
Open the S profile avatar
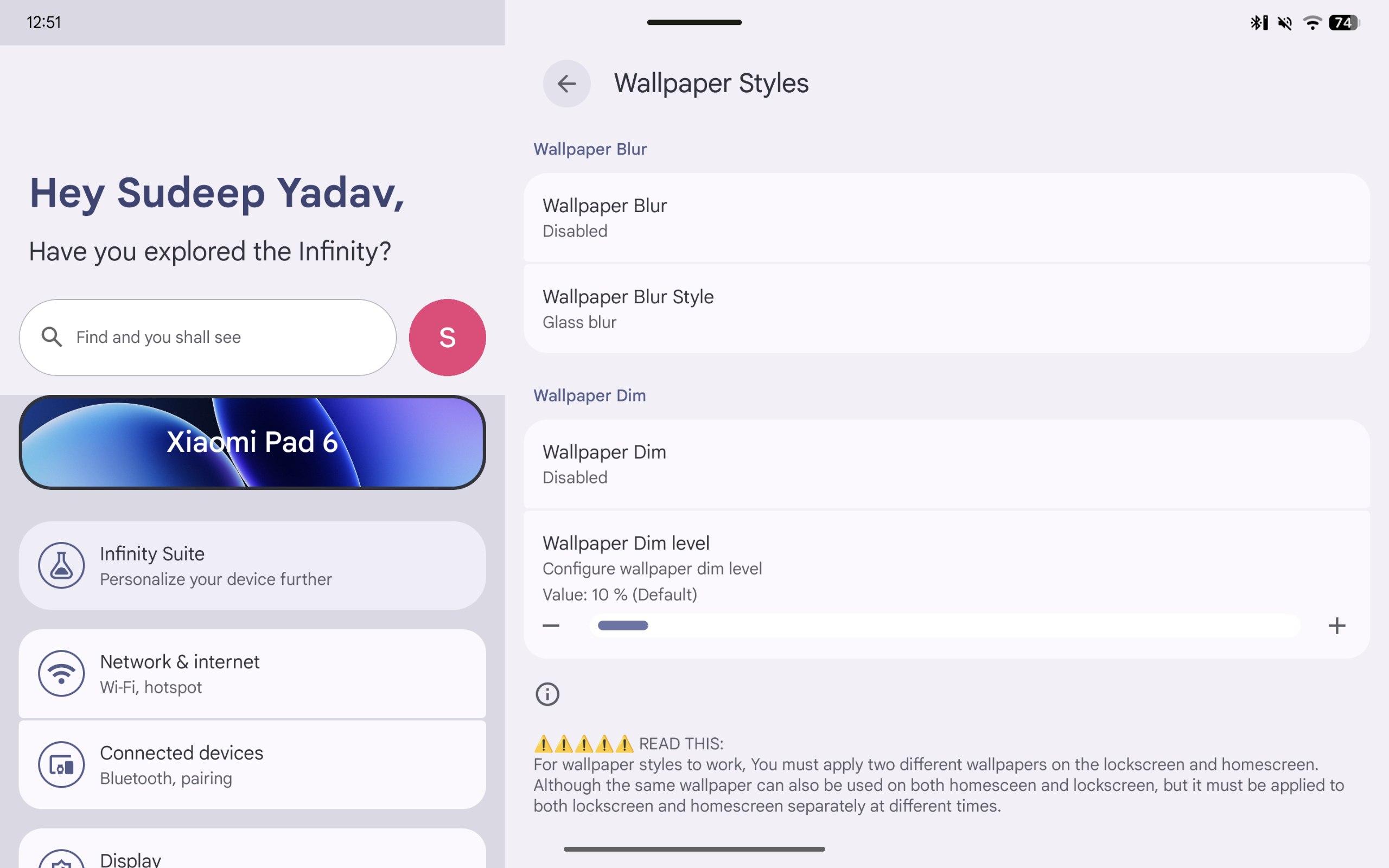(447, 337)
